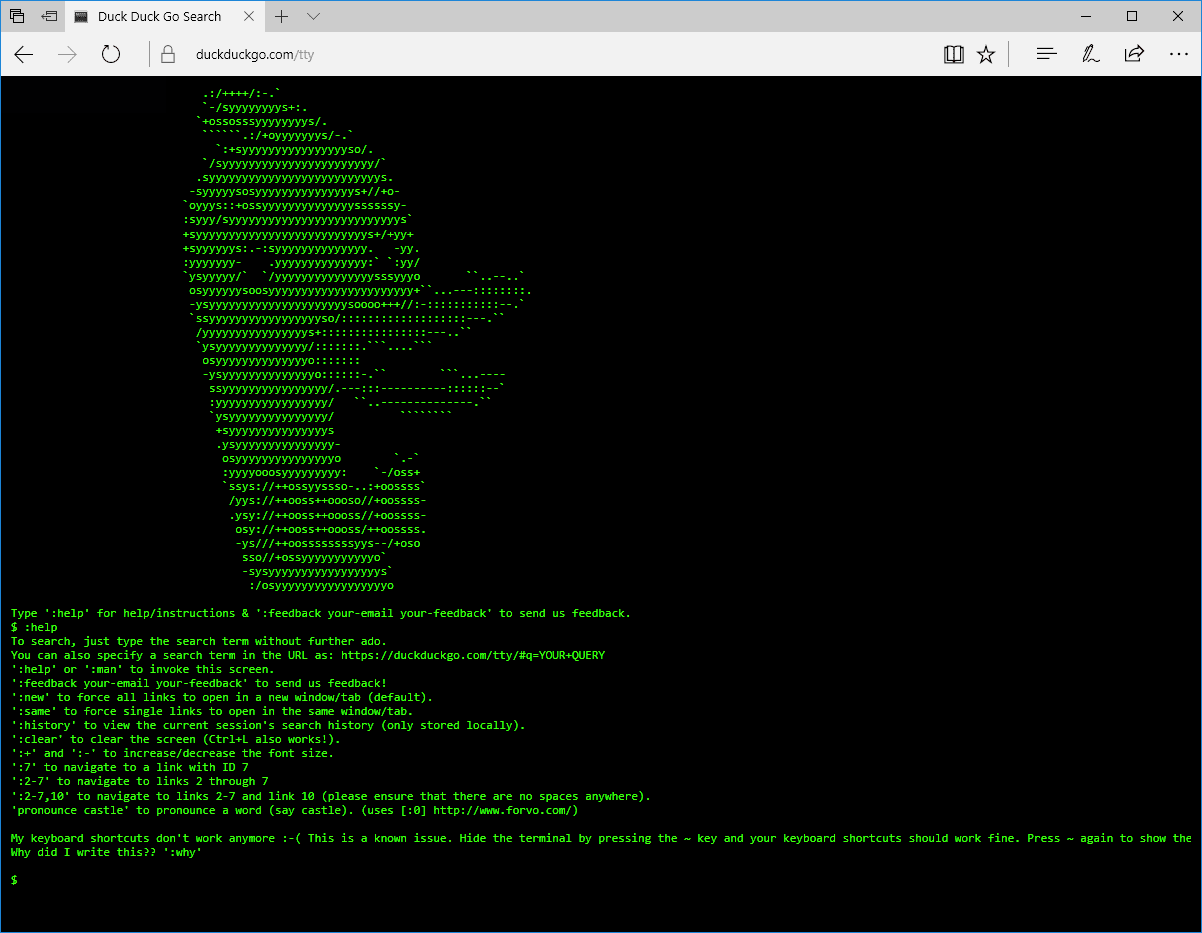Expand the tab previews chevron
The width and height of the screenshot is (1202, 933).
pyautogui.click(x=313, y=17)
